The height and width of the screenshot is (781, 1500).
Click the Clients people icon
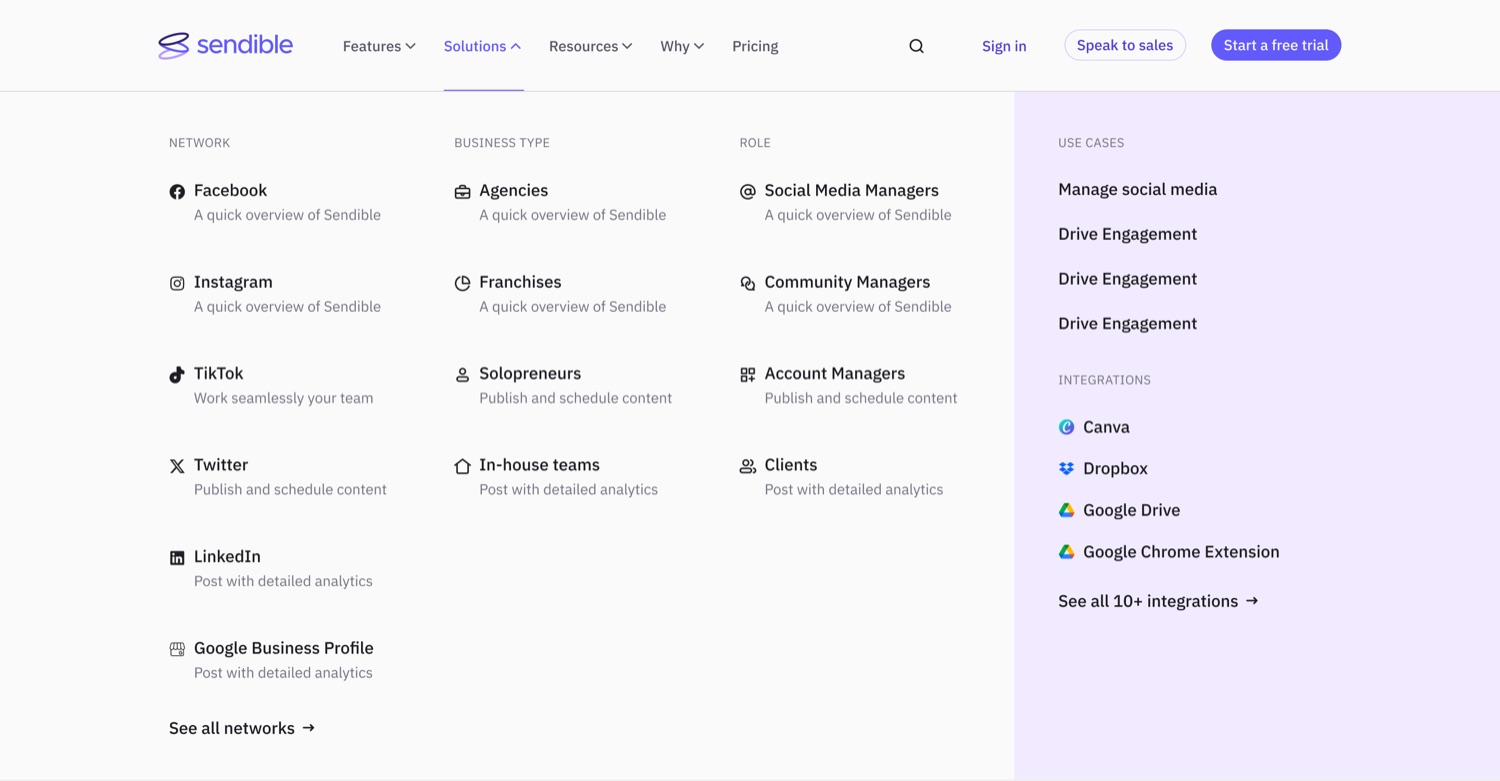[x=747, y=466]
